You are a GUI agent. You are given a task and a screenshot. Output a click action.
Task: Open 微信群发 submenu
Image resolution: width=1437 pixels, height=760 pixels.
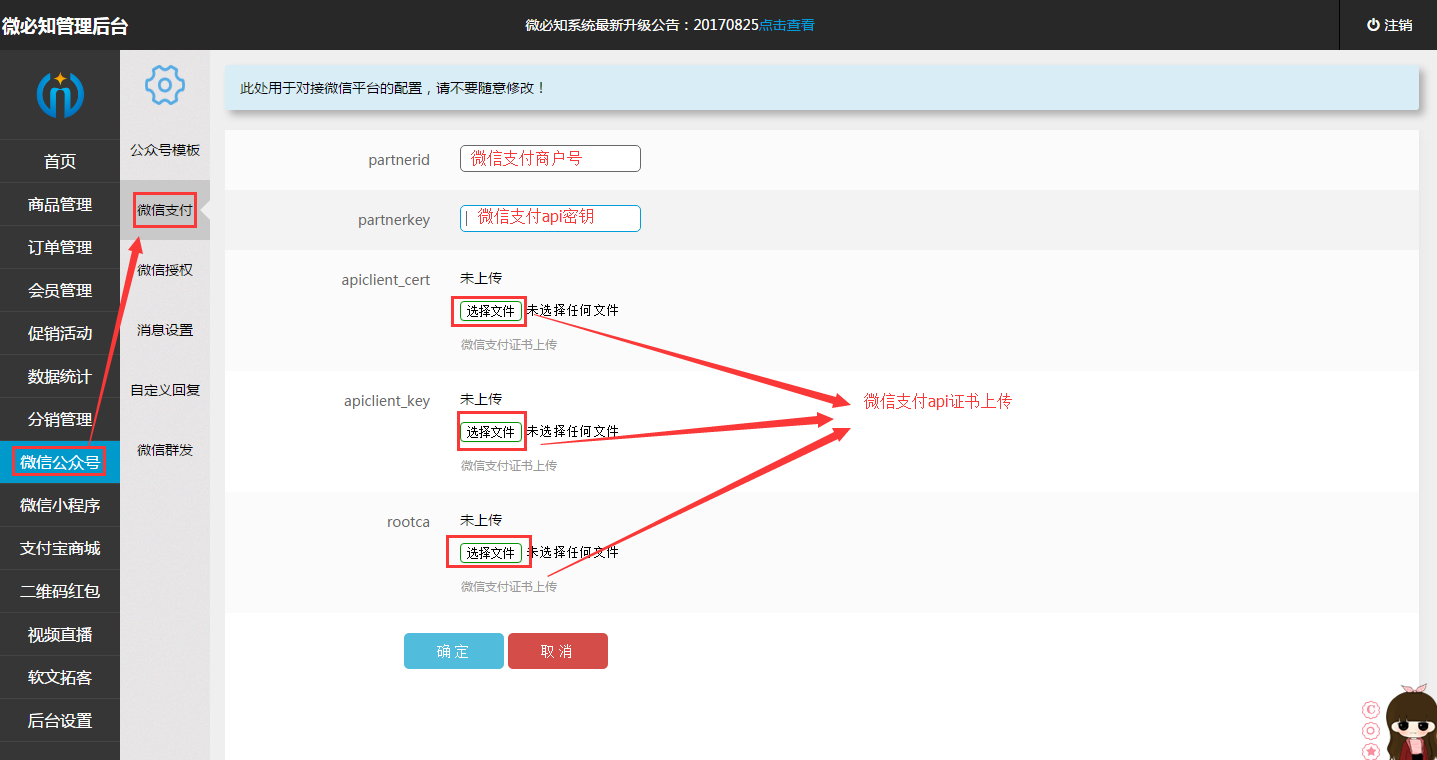click(165, 450)
